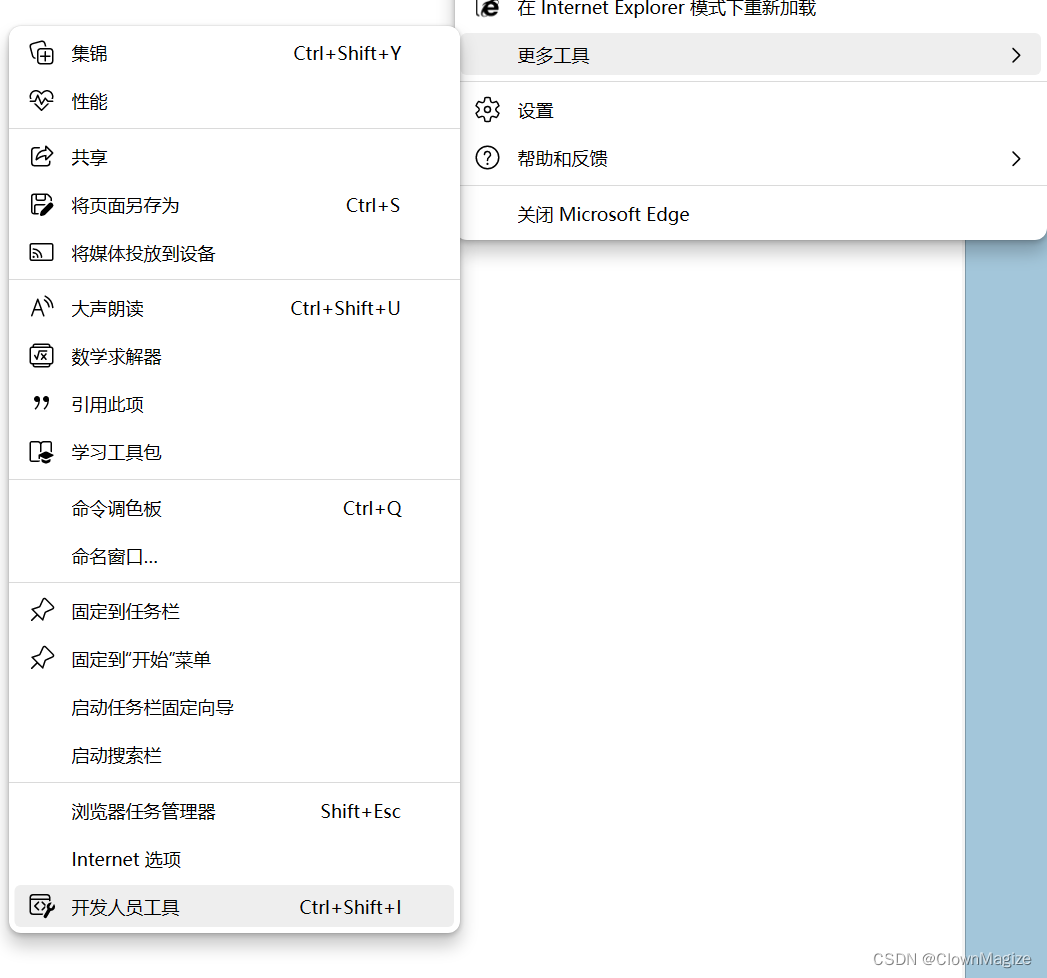Screen dimensions: 1047x978
Task: Click the Shift+Esc shortcut text
Action: [x=361, y=812]
